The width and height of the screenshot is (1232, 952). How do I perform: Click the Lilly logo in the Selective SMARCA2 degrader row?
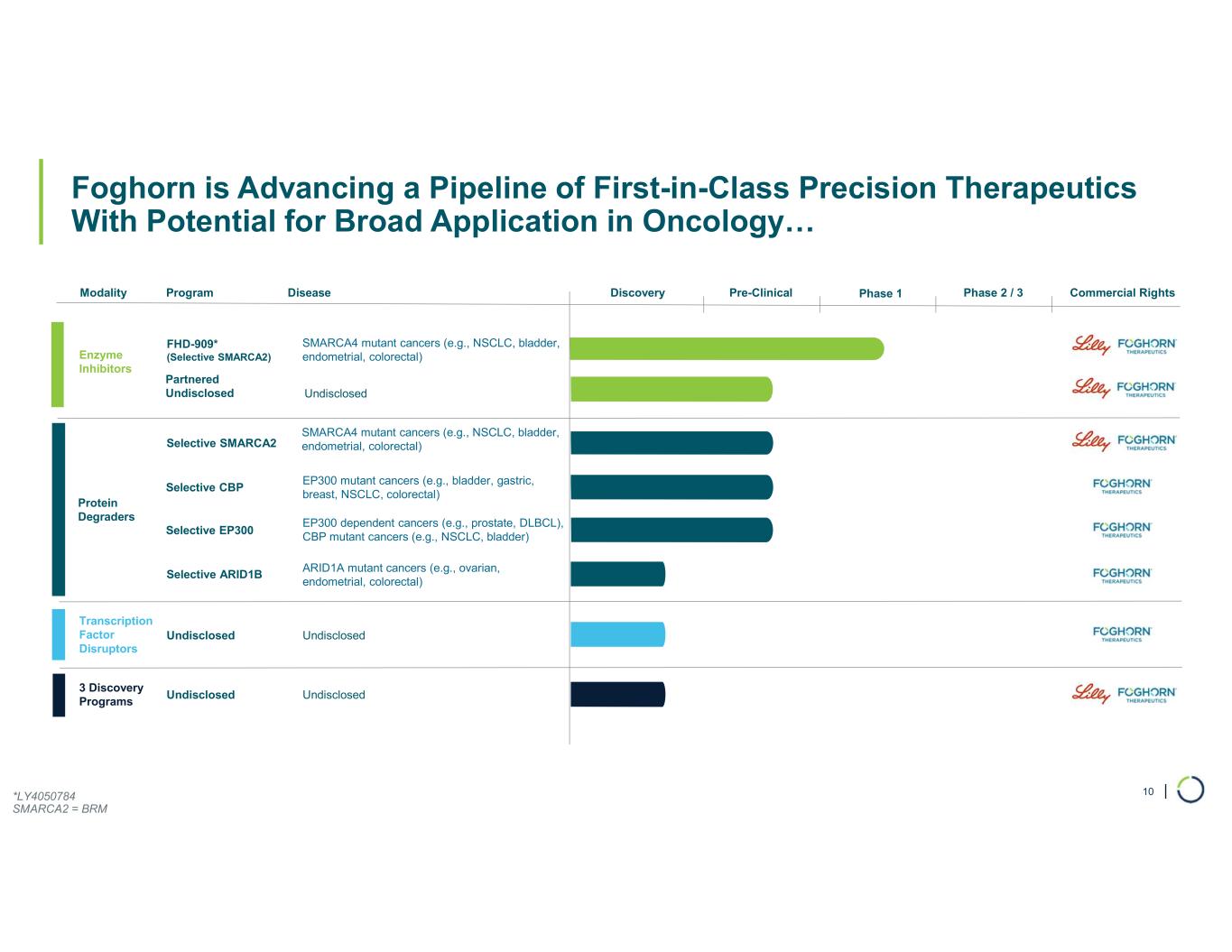(1090, 441)
